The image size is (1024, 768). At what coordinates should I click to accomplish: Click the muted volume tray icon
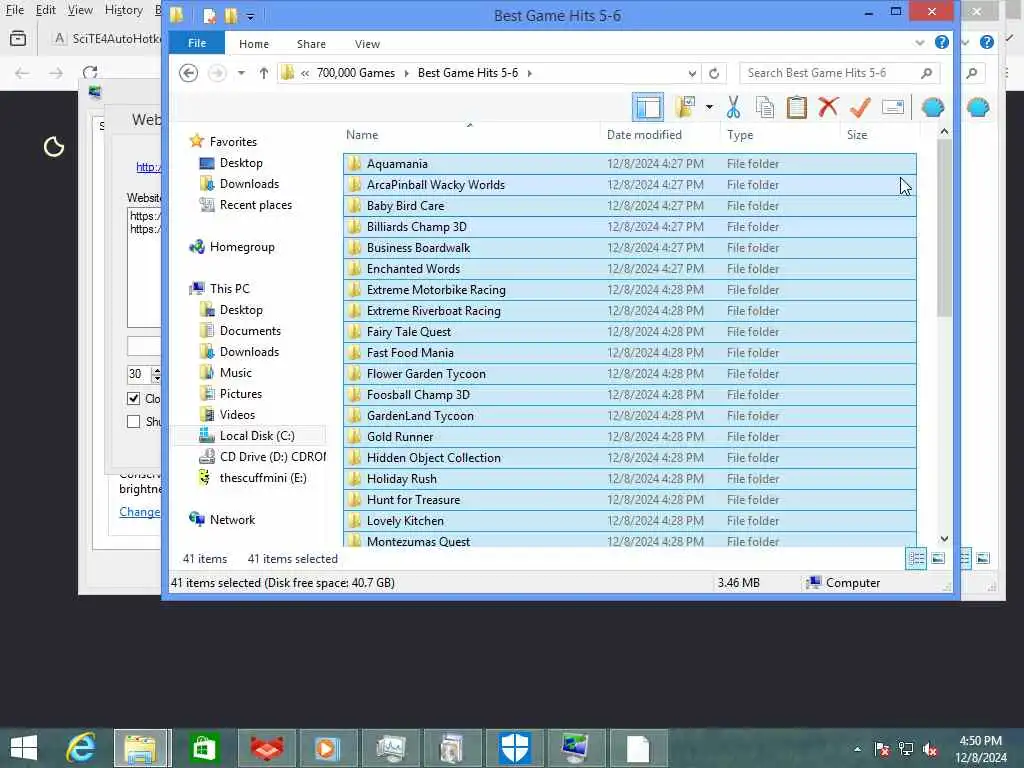pyautogui.click(x=930, y=749)
